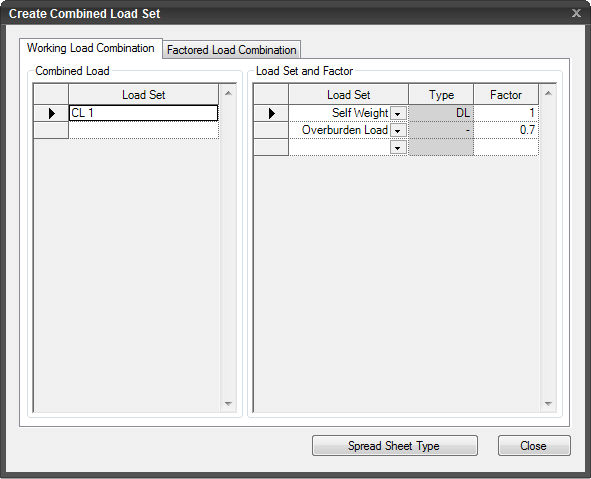Select the CL 1 row header arrow
591x479 pixels.
[51, 113]
